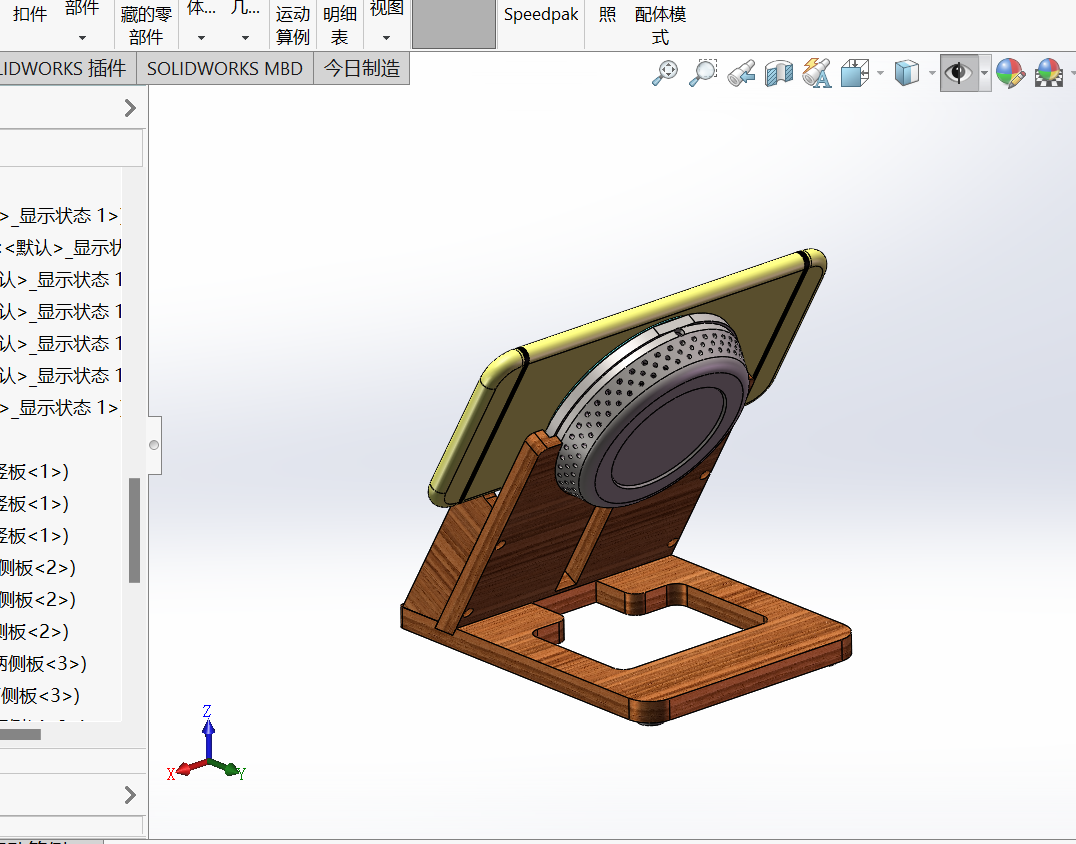Click the Zoom to Fit magnifier icon
The width and height of the screenshot is (1076, 844).
click(x=665, y=73)
